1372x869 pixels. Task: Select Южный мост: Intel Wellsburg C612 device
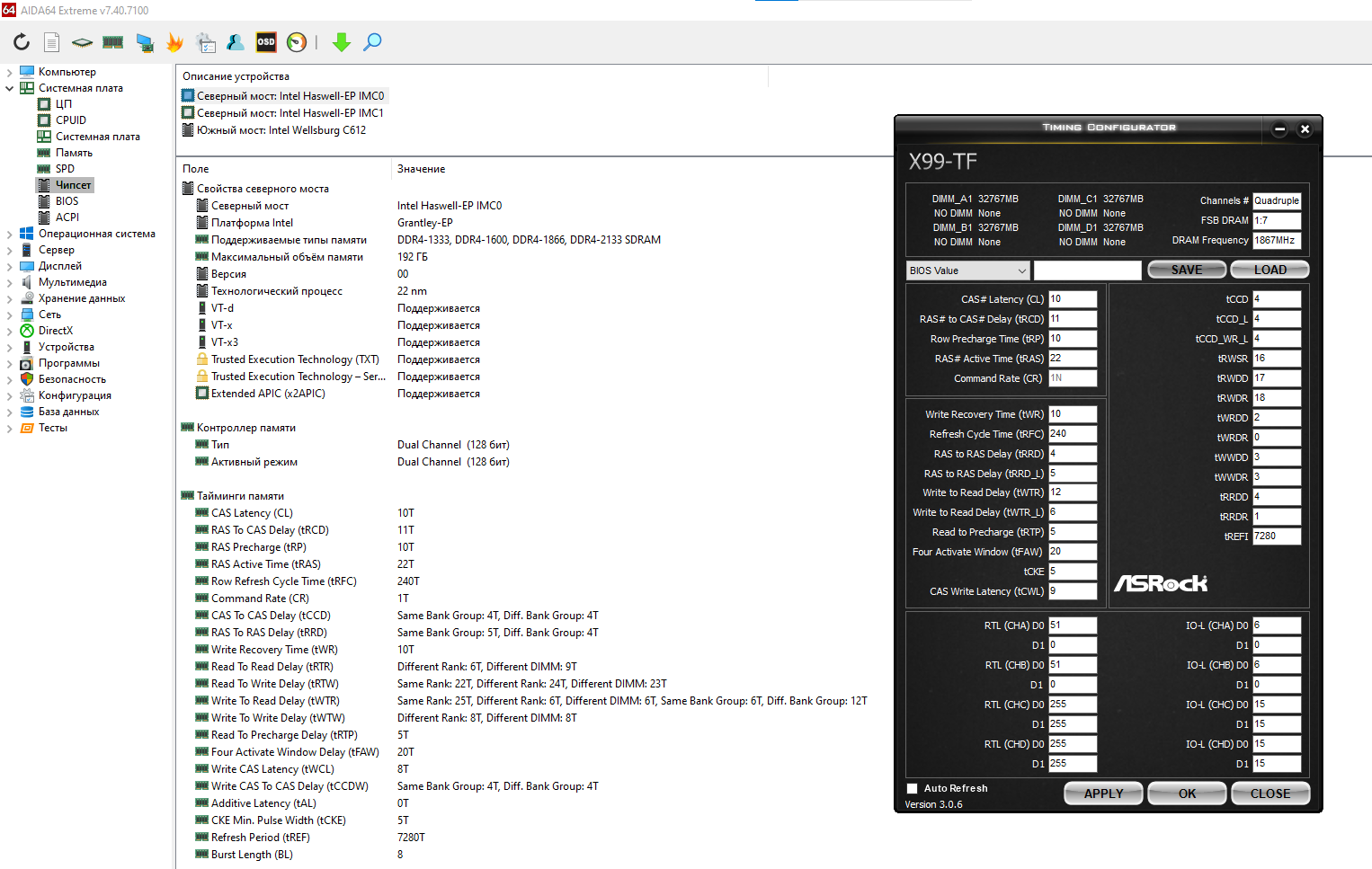[274, 130]
